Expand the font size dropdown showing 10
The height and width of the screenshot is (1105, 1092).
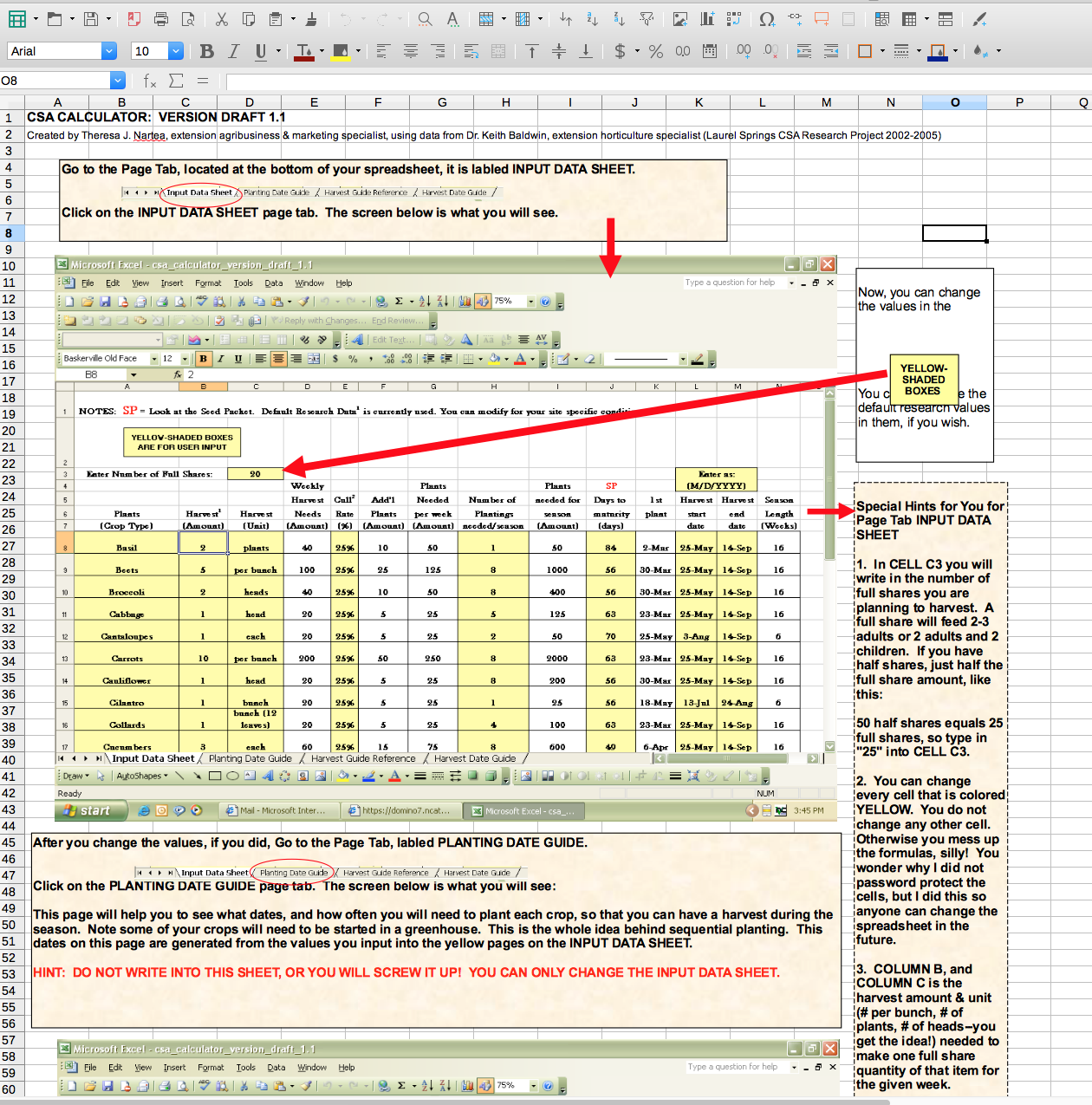pos(175,52)
